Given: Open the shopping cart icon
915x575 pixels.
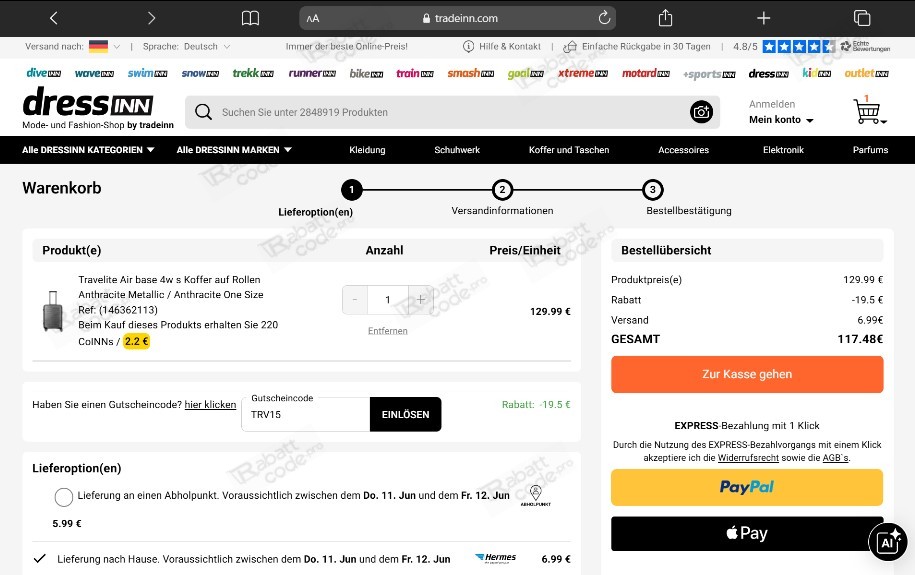Looking at the screenshot, I should [x=868, y=111].
